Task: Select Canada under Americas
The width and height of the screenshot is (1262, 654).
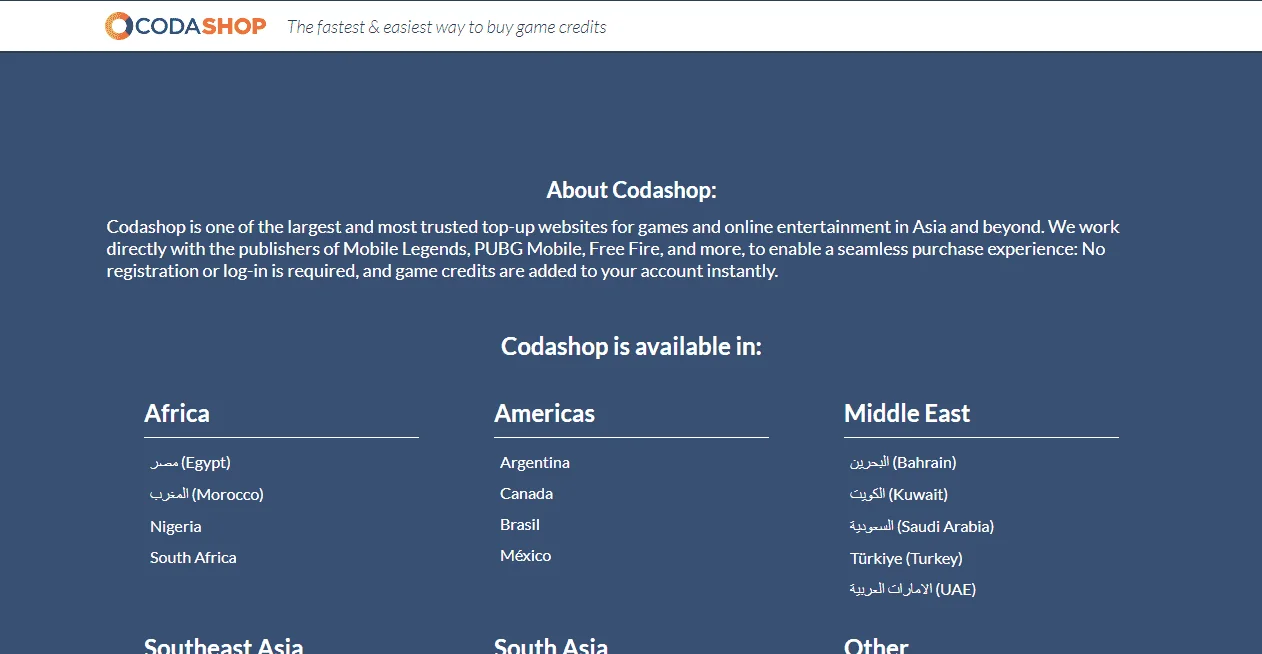Action: [x=526, y=493]
